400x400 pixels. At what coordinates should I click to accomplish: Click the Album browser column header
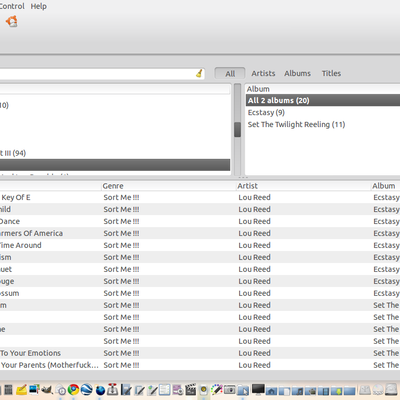[x=323, y=89]
